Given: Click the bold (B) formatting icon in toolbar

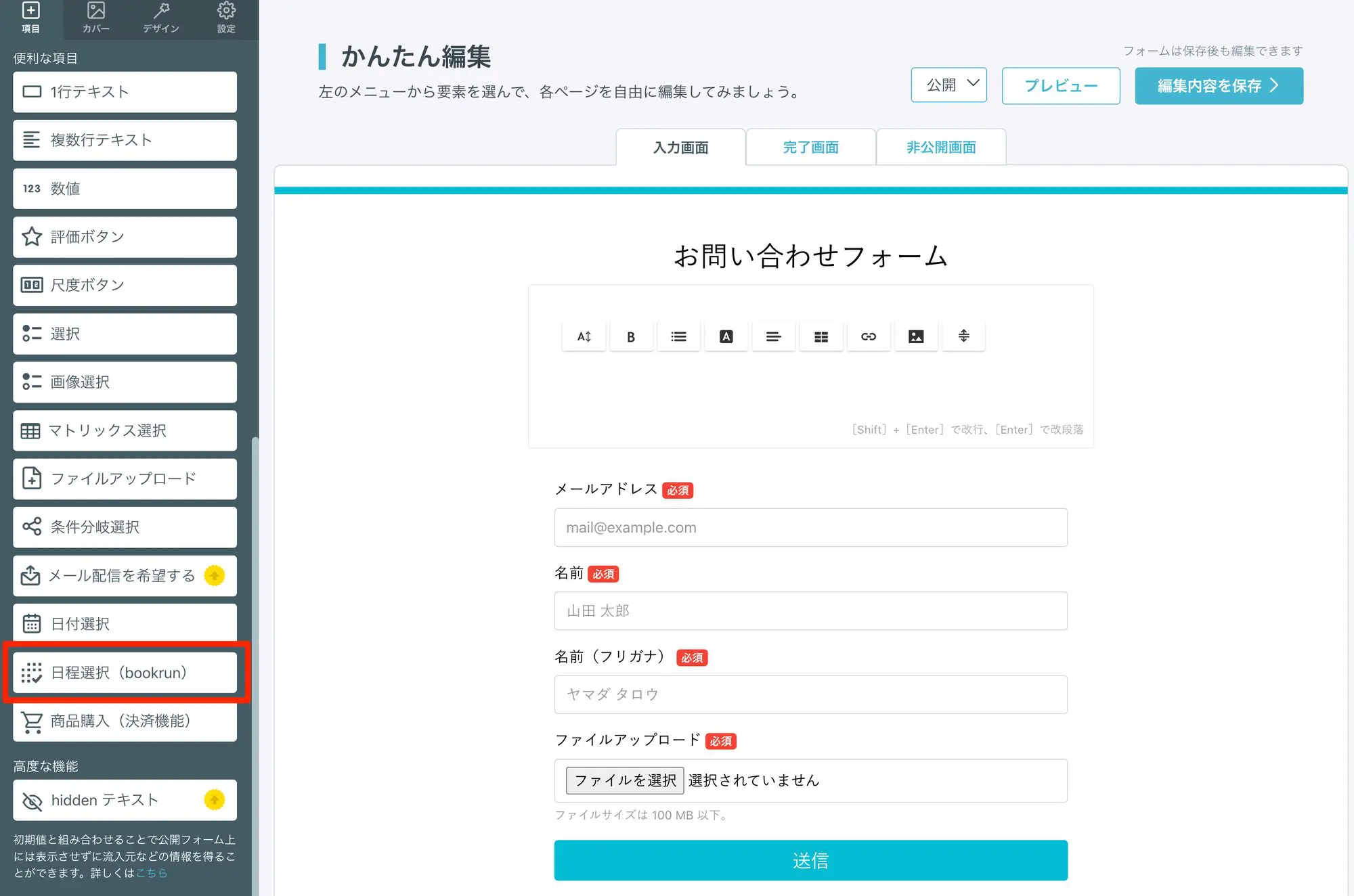Looking at the screenshot, I should click(631, 336).
